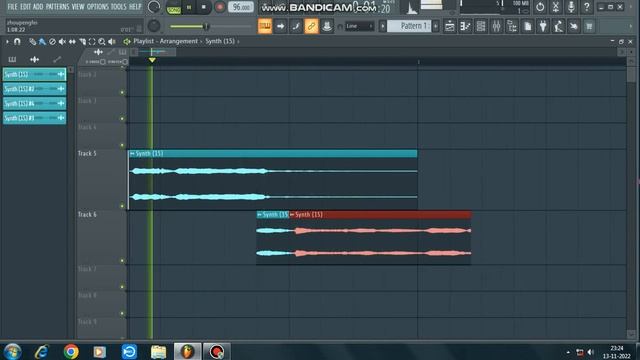Open the Mixer window

pos(496,26)
